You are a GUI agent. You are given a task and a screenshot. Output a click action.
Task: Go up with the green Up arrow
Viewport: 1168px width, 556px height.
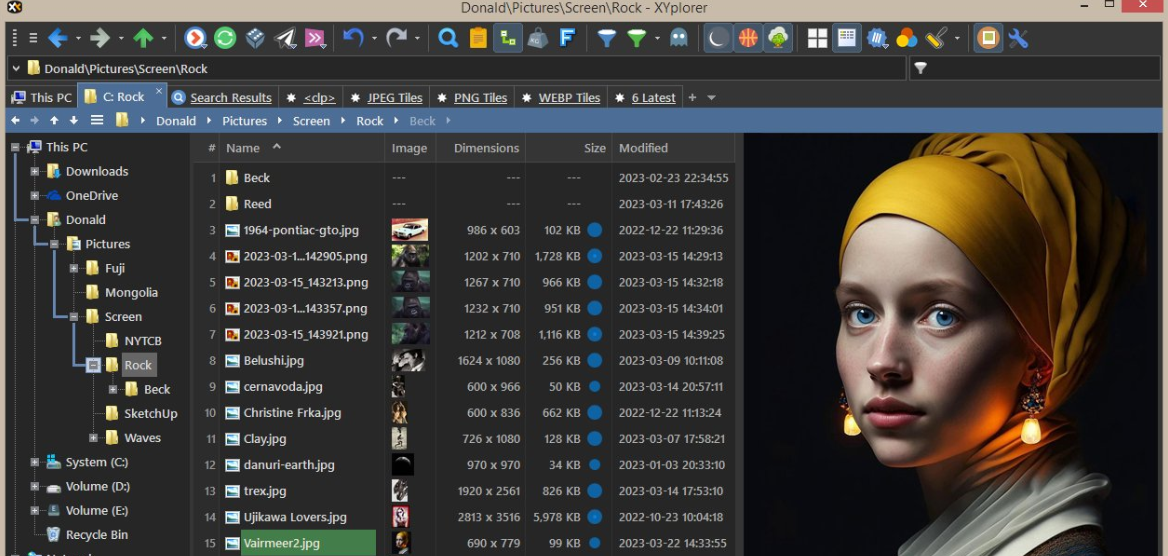(x=143, y=38)
